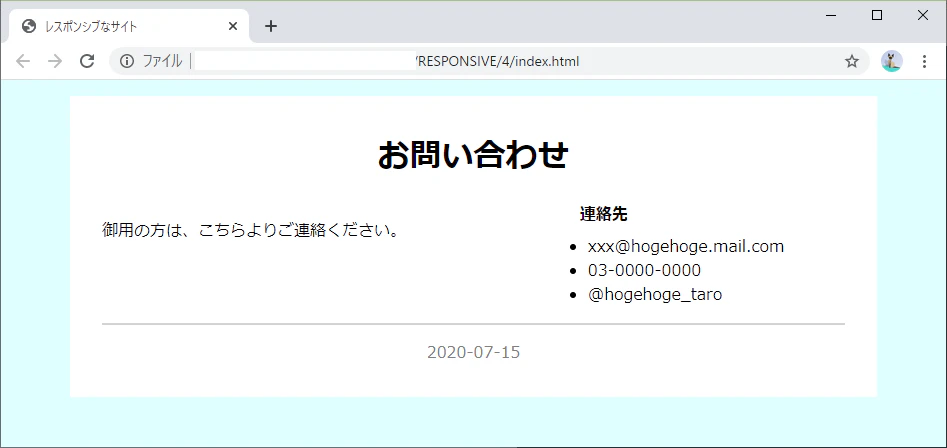
Task: Open the site info icon beside ファイル
Action: [x=126, y=61]
